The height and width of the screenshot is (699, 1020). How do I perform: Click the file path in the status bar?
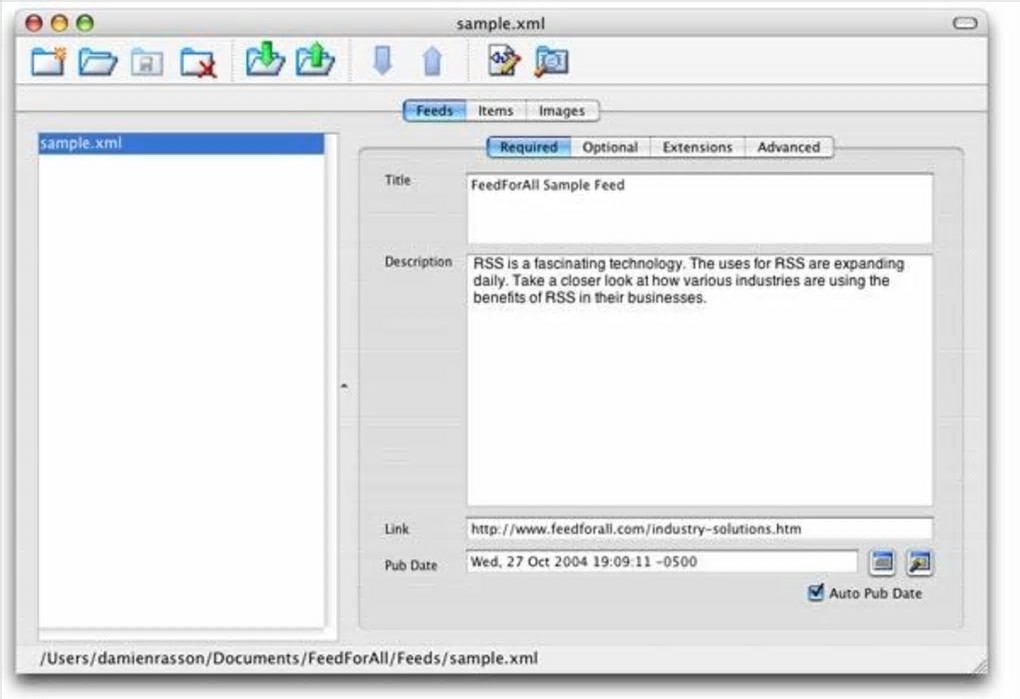[x=289, y=658]
